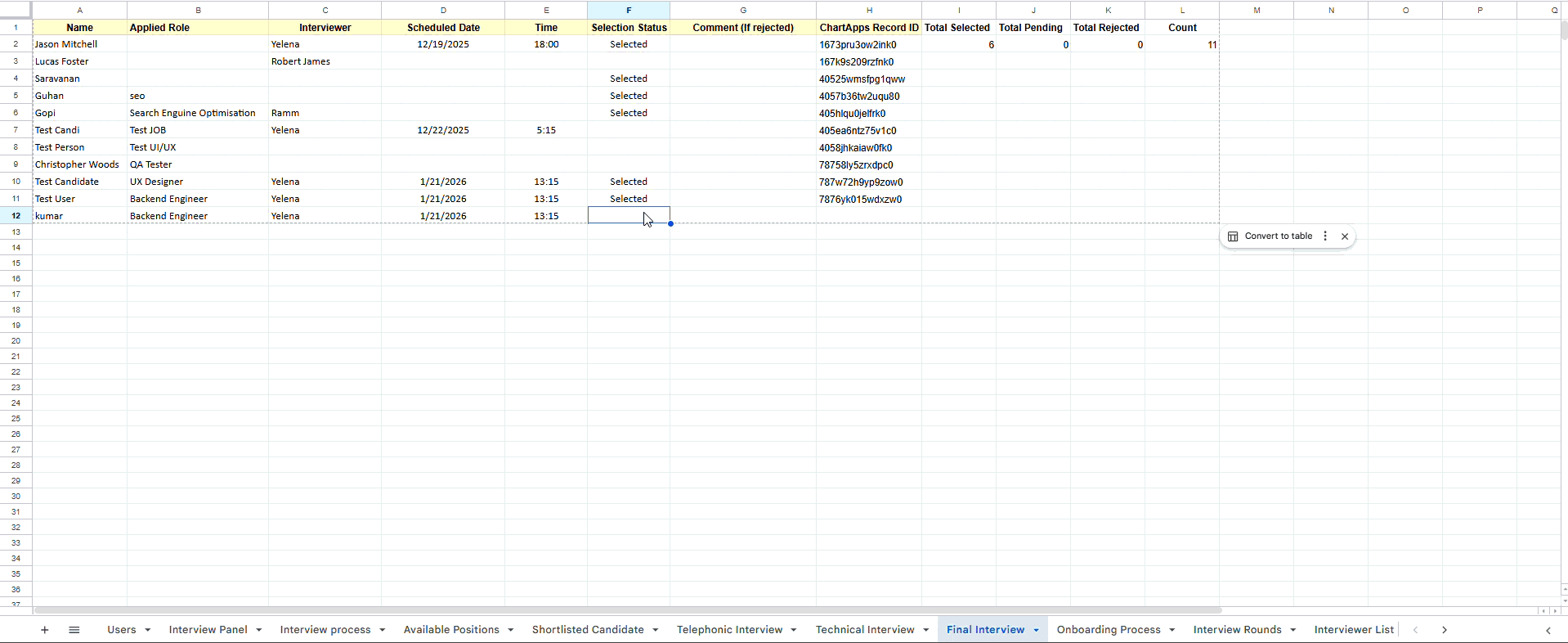The image size is (1568, 643).
Task: Select row 12 header
Action: 16,216
